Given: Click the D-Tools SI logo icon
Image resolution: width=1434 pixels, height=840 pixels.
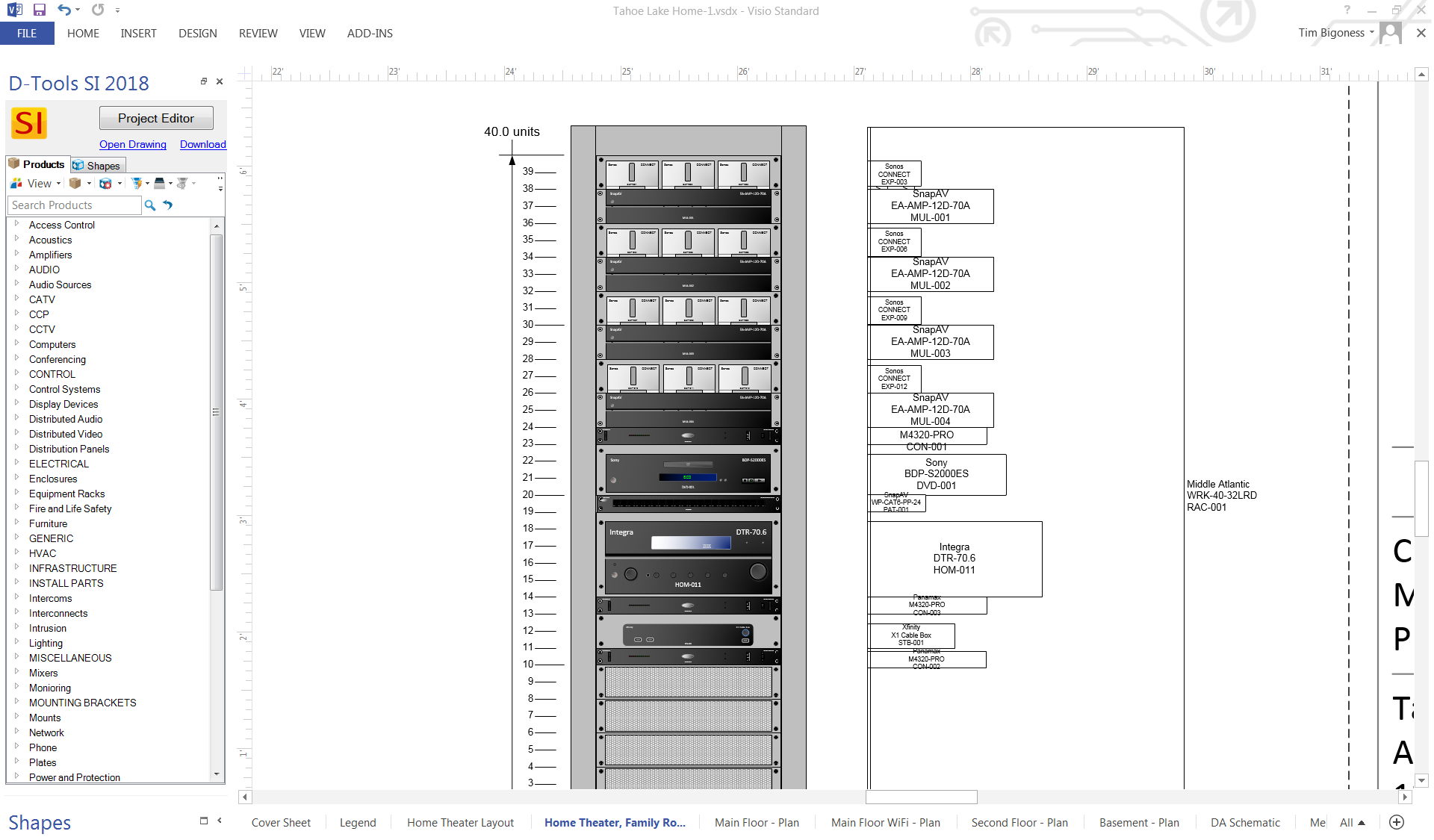Looking at the screenshot, I should pyautogui.click(x=29, y=122).
